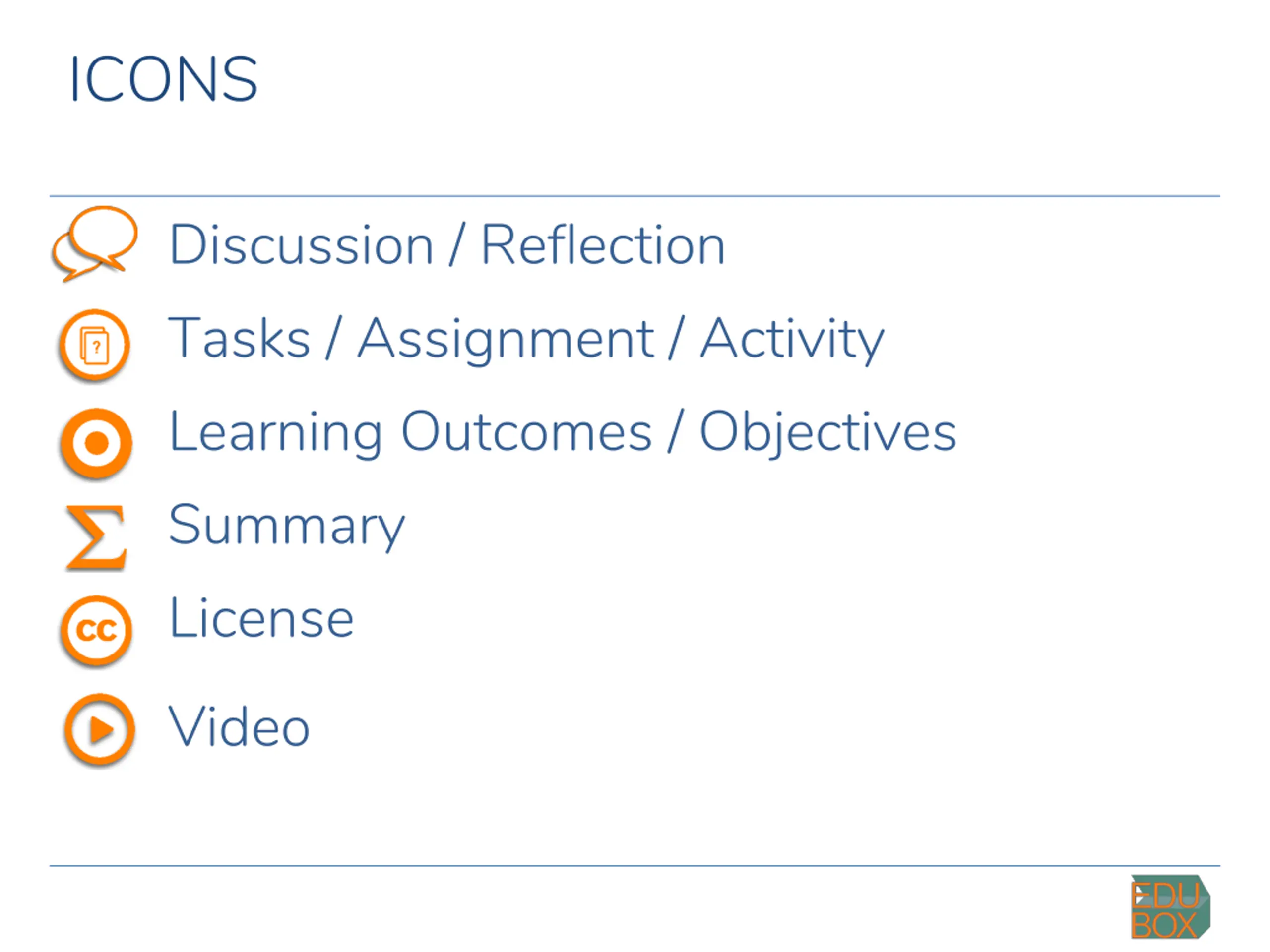Click the word Objectives

coord(828,433)
